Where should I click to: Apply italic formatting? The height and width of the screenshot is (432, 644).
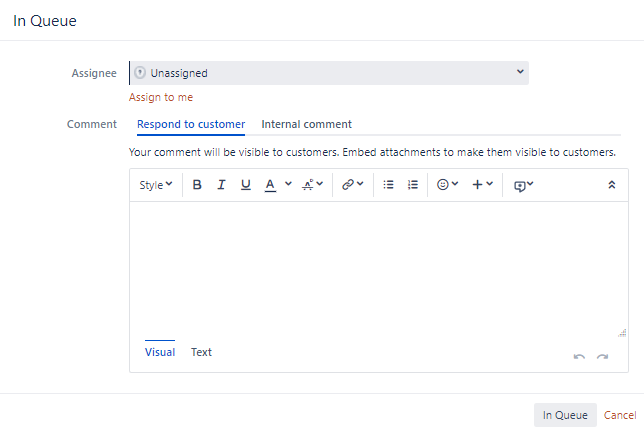tap(221, 185)
